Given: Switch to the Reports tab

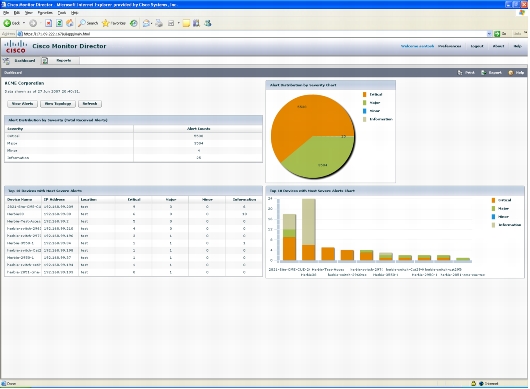Looking at the screenshot, I should coord(64,61).
